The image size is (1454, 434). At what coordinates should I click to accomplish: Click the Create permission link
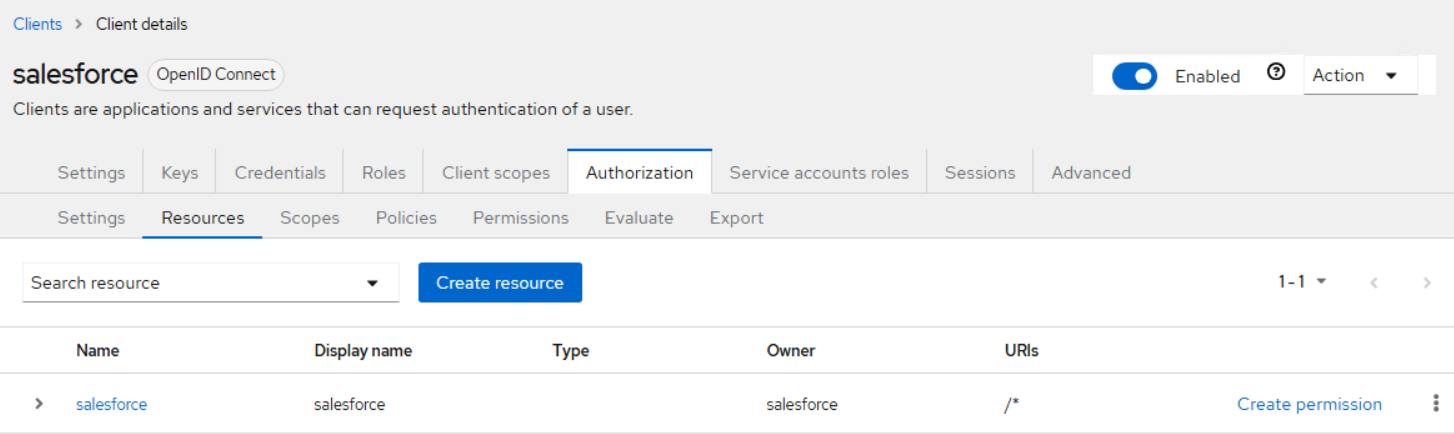[x=1309, y=404]
